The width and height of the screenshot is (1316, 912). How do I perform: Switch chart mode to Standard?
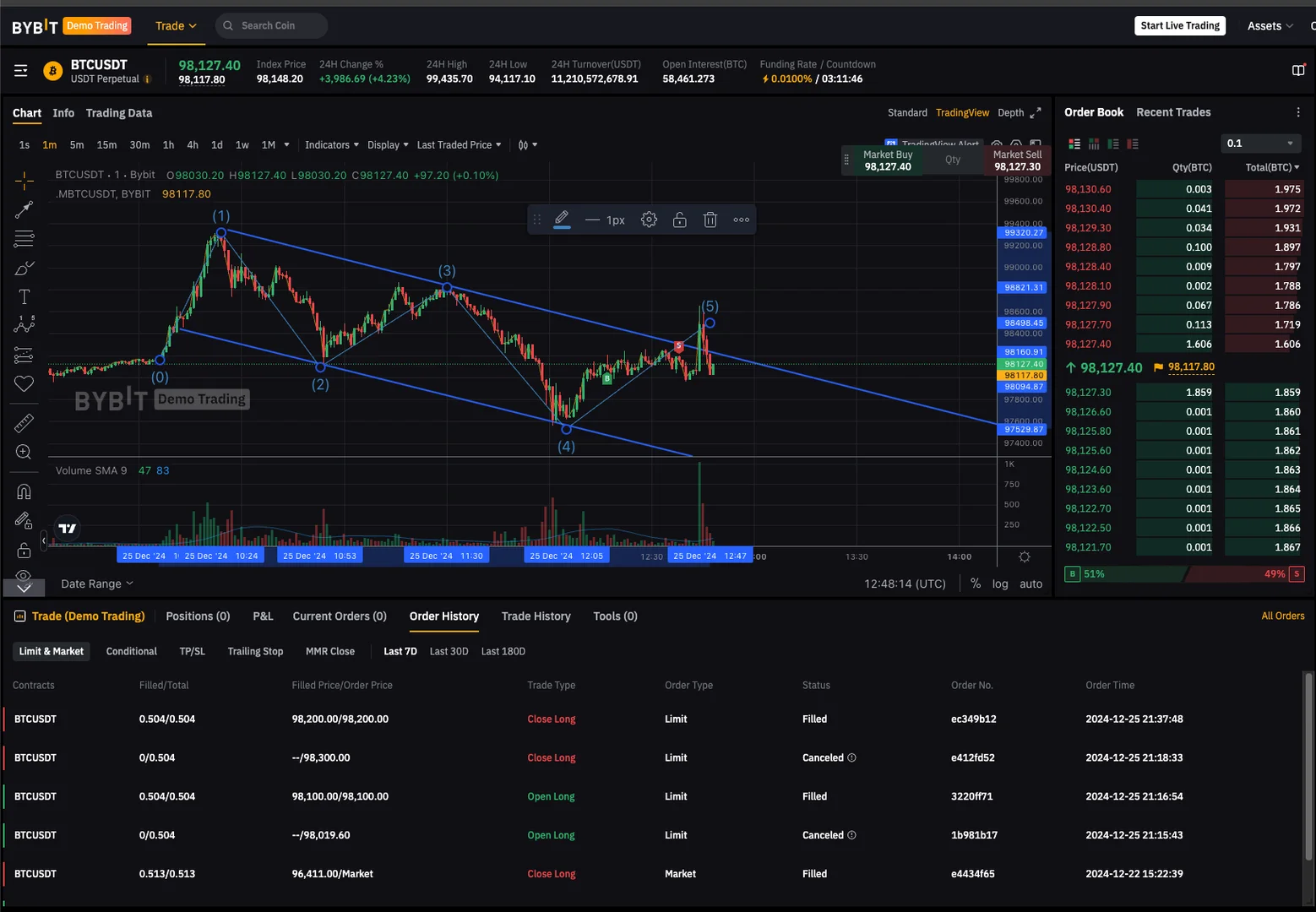pyautogui.click(x=907, y=112)
